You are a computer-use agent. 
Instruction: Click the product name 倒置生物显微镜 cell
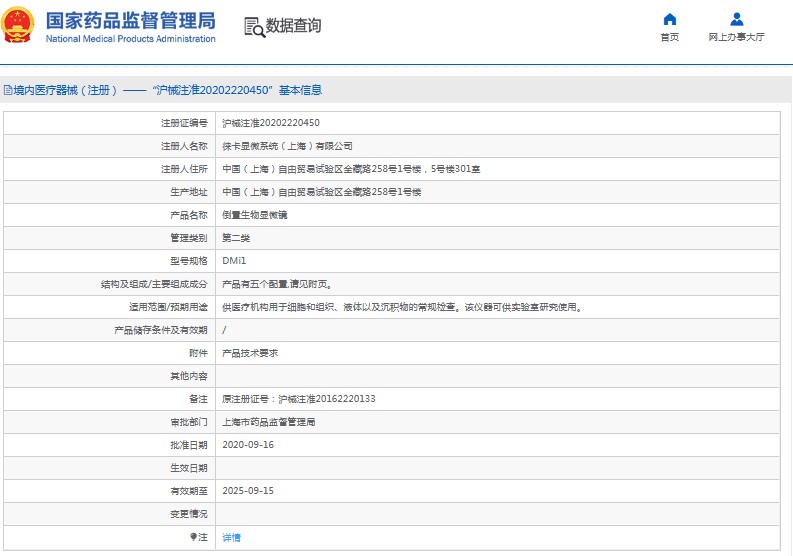[254, 215]
